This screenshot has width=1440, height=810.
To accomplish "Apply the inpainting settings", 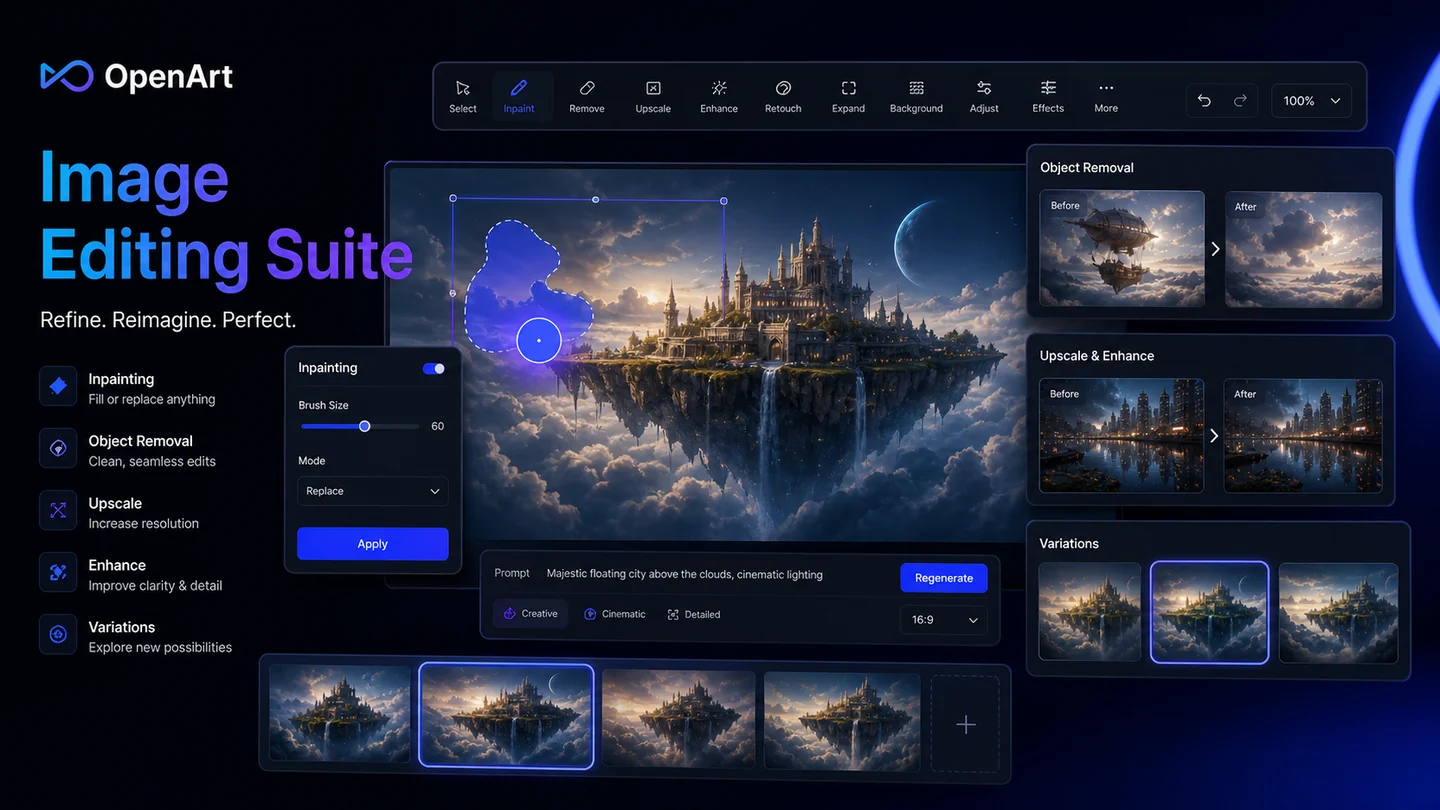I will coord(373,544).
